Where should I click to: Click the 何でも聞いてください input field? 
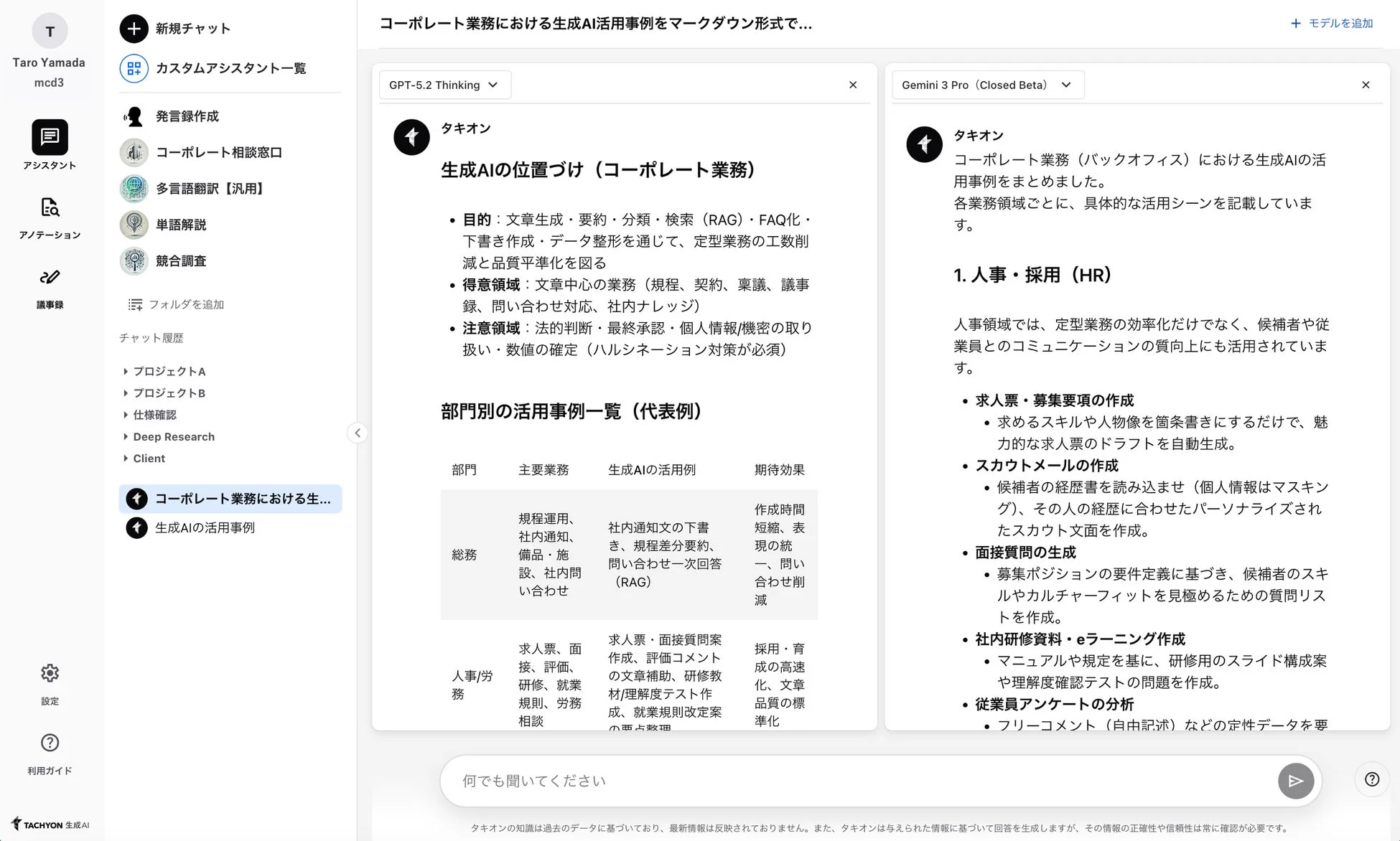[x=790, y=780]
